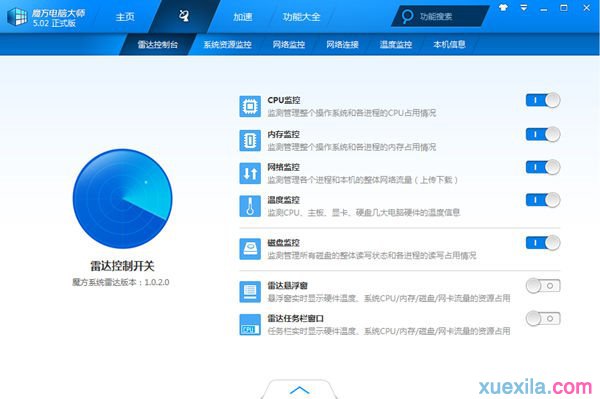
Task: Click the 内存监控 title text
Action: [x=284, y=134]
